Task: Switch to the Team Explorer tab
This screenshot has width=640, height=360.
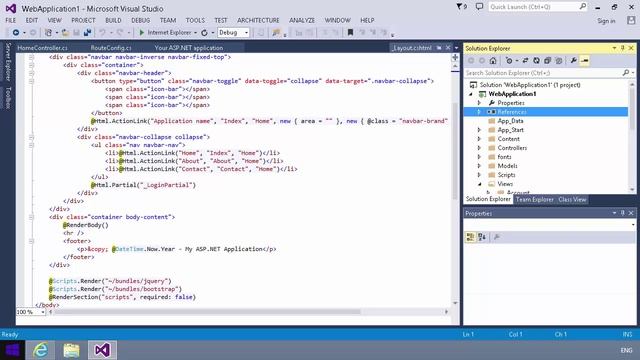Action: [535, 200]
